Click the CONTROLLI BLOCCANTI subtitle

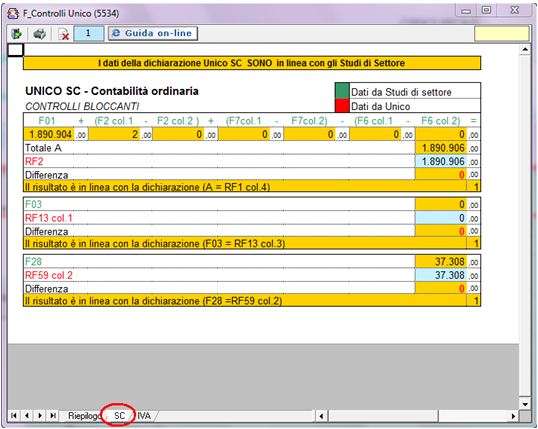pos(82,106)
